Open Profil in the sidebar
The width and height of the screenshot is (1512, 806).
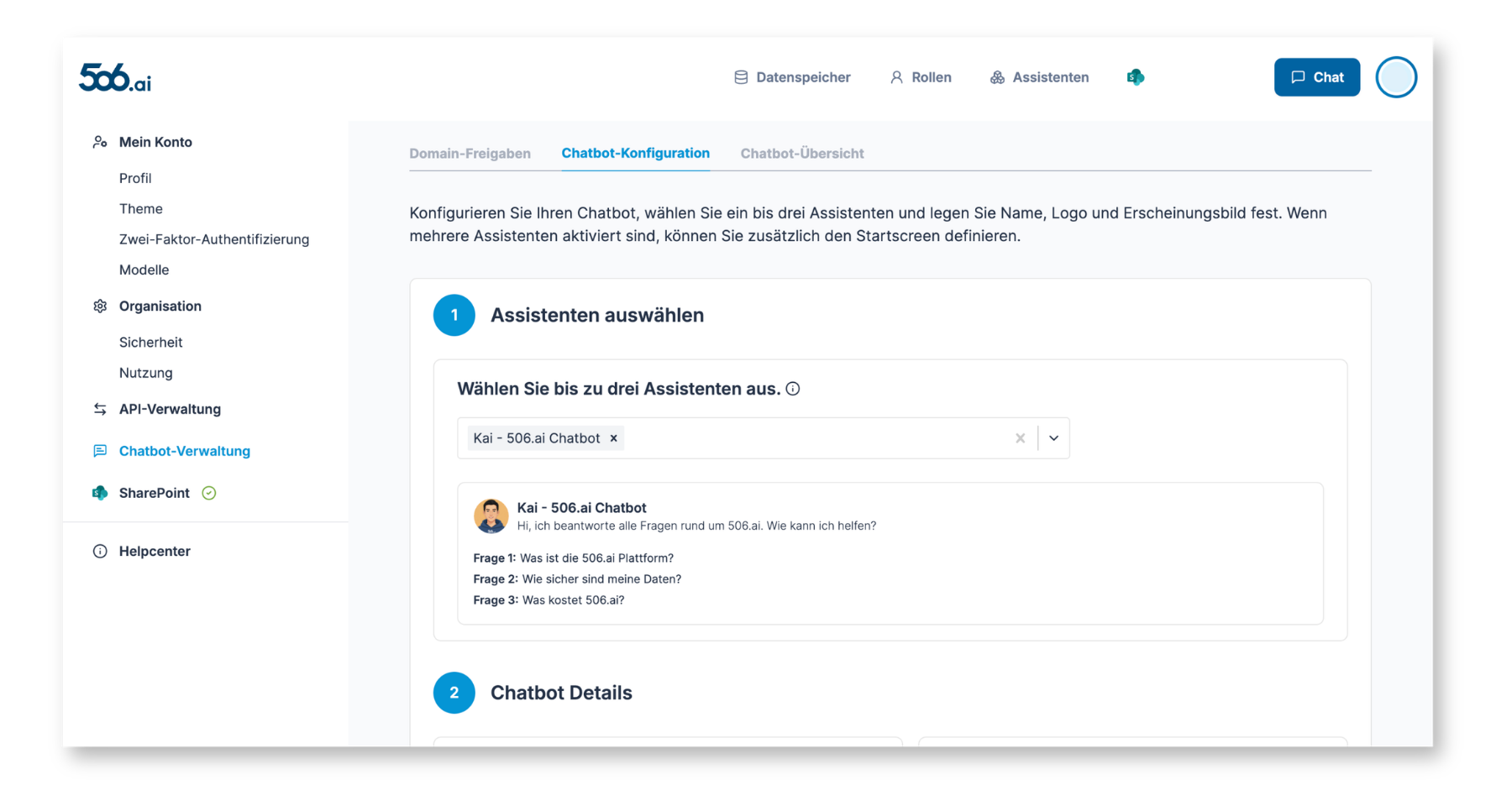click(135, 178)
